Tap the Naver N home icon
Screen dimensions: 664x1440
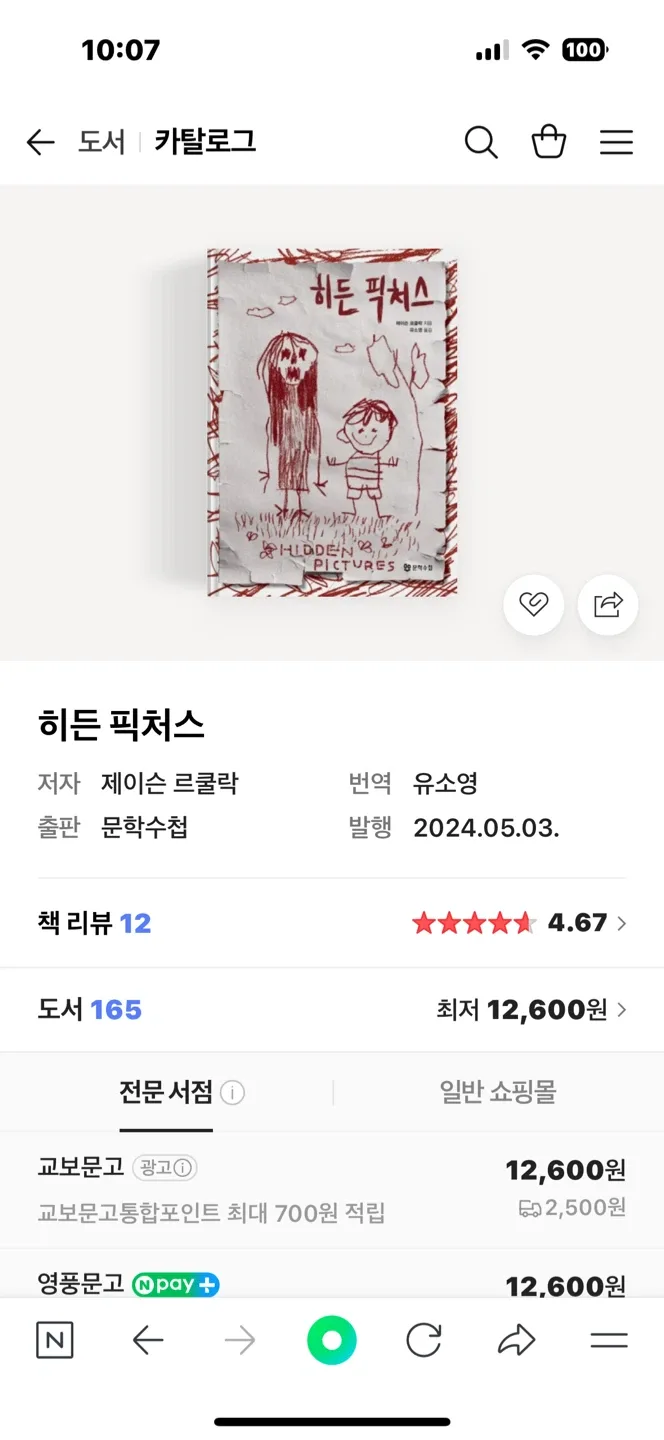coord(54,1340)
